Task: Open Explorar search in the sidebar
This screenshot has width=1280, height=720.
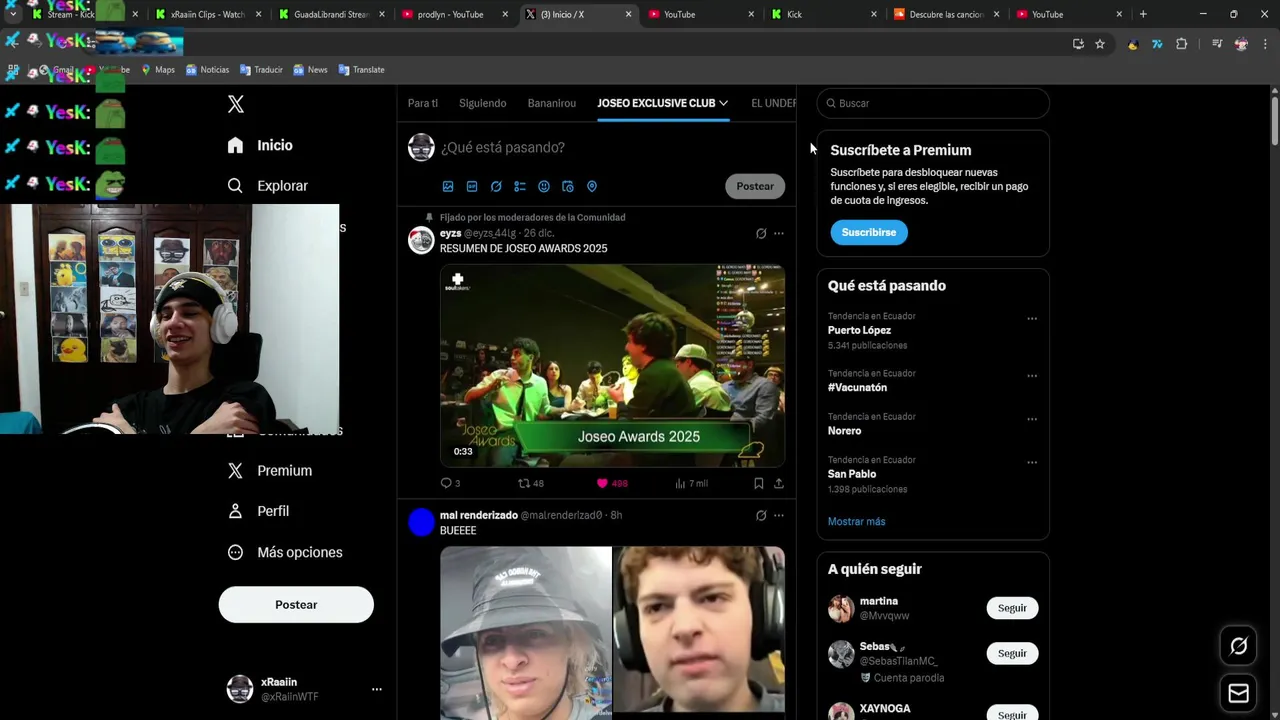Action: tap(268, 186)
